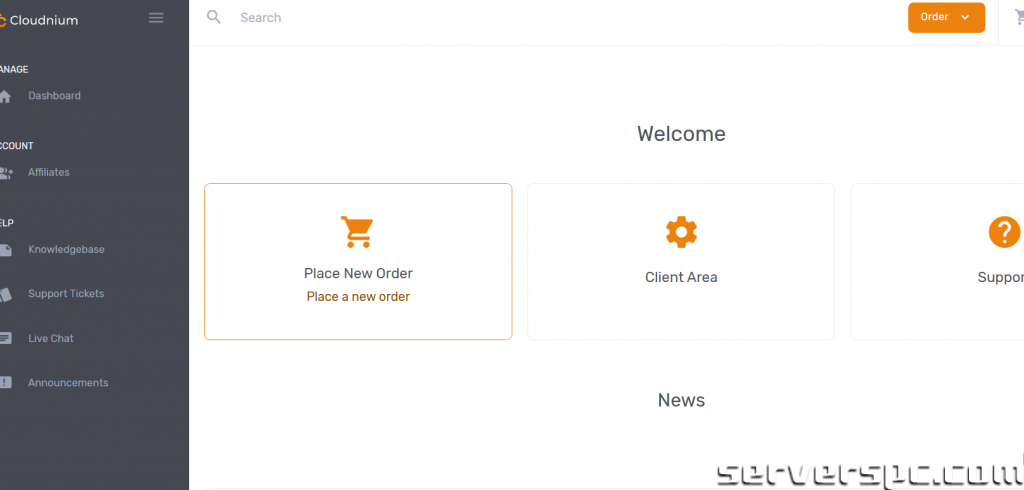This screenshot has height=490, width=1024.
Task: Click the Announcements alert icon
Action: point(6,383)
